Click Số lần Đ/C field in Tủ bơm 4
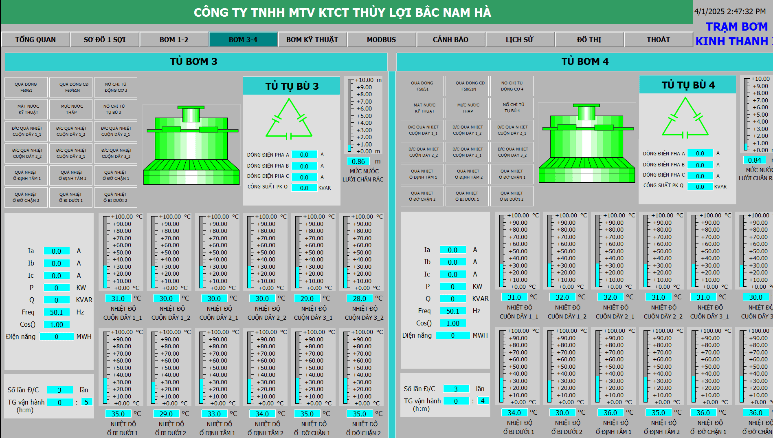 456,389
